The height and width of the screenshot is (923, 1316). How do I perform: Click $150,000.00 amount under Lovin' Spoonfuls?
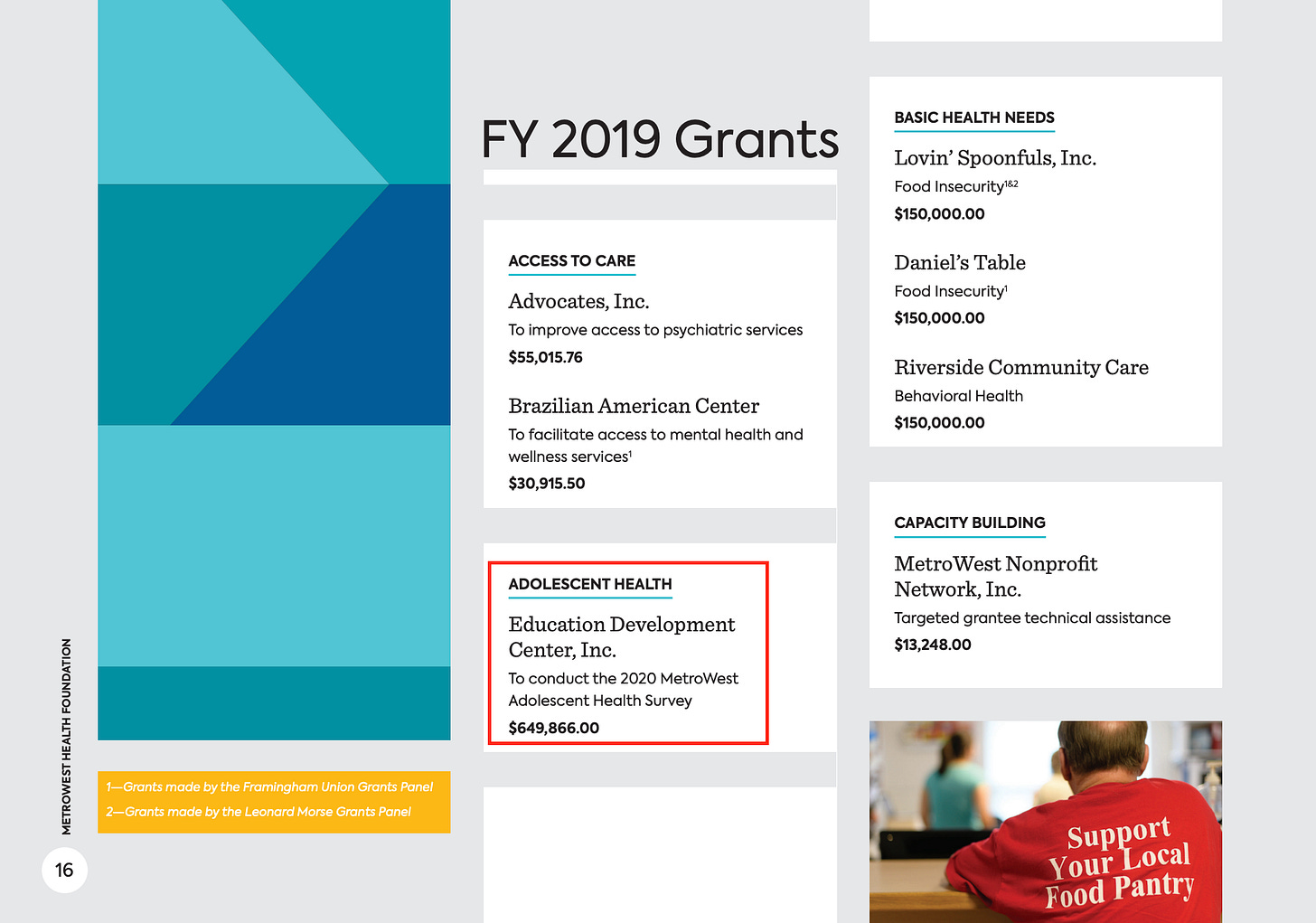click(939, 214)
